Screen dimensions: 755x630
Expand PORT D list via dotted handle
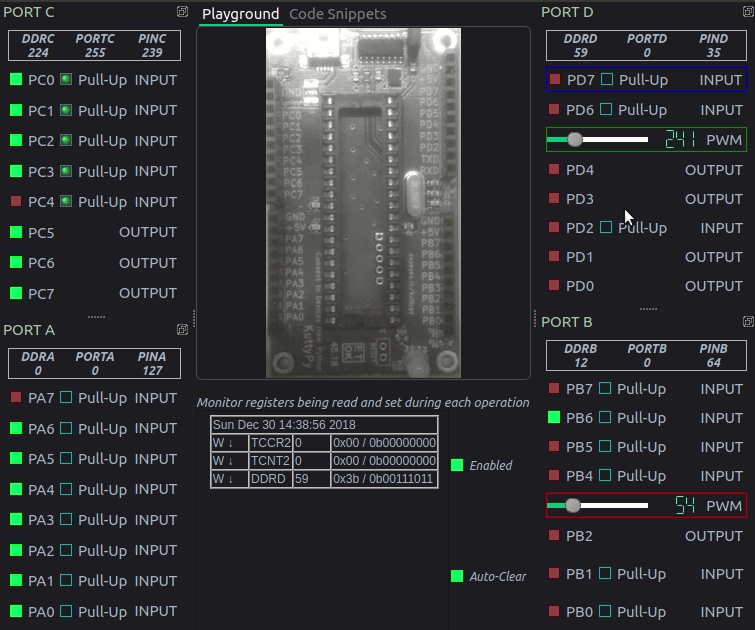648,309
